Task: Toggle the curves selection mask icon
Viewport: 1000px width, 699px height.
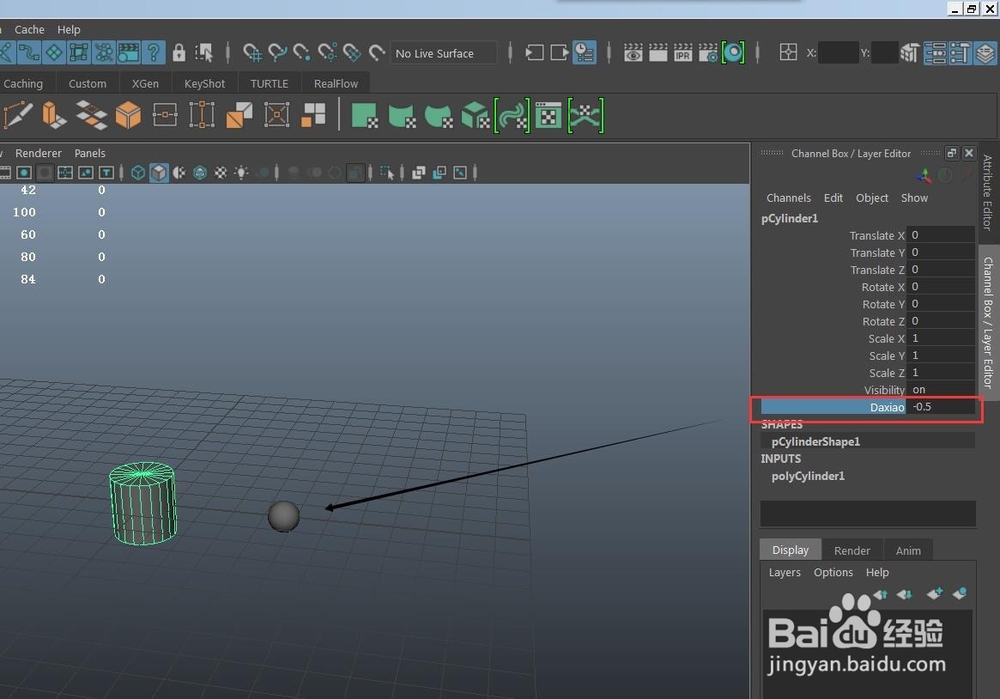Action: (29, 53)
